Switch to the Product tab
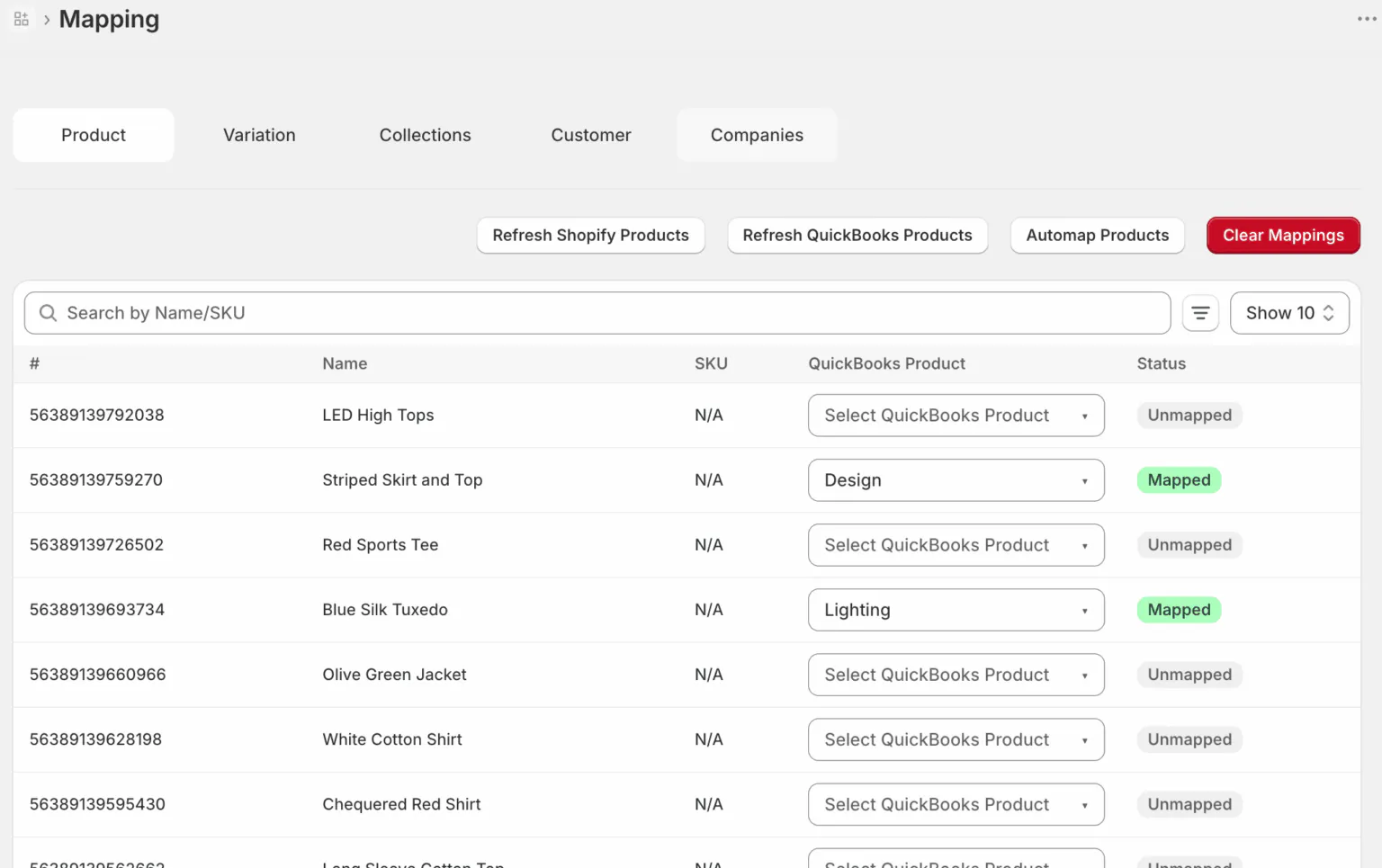 pyautogui.click(x=94, y=135)
